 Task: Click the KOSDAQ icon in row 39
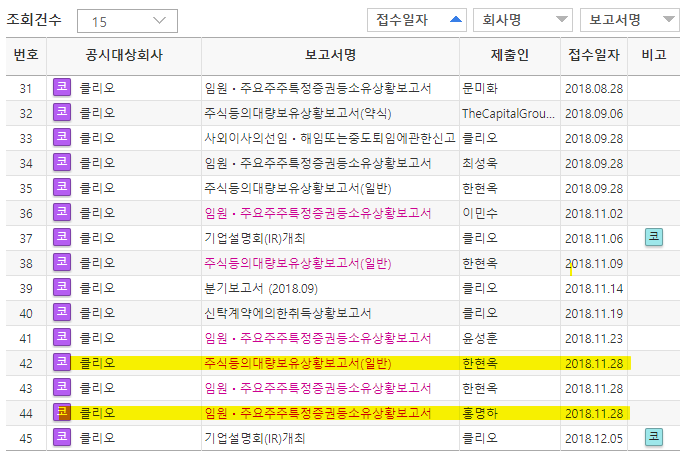[x=62, y=287]
